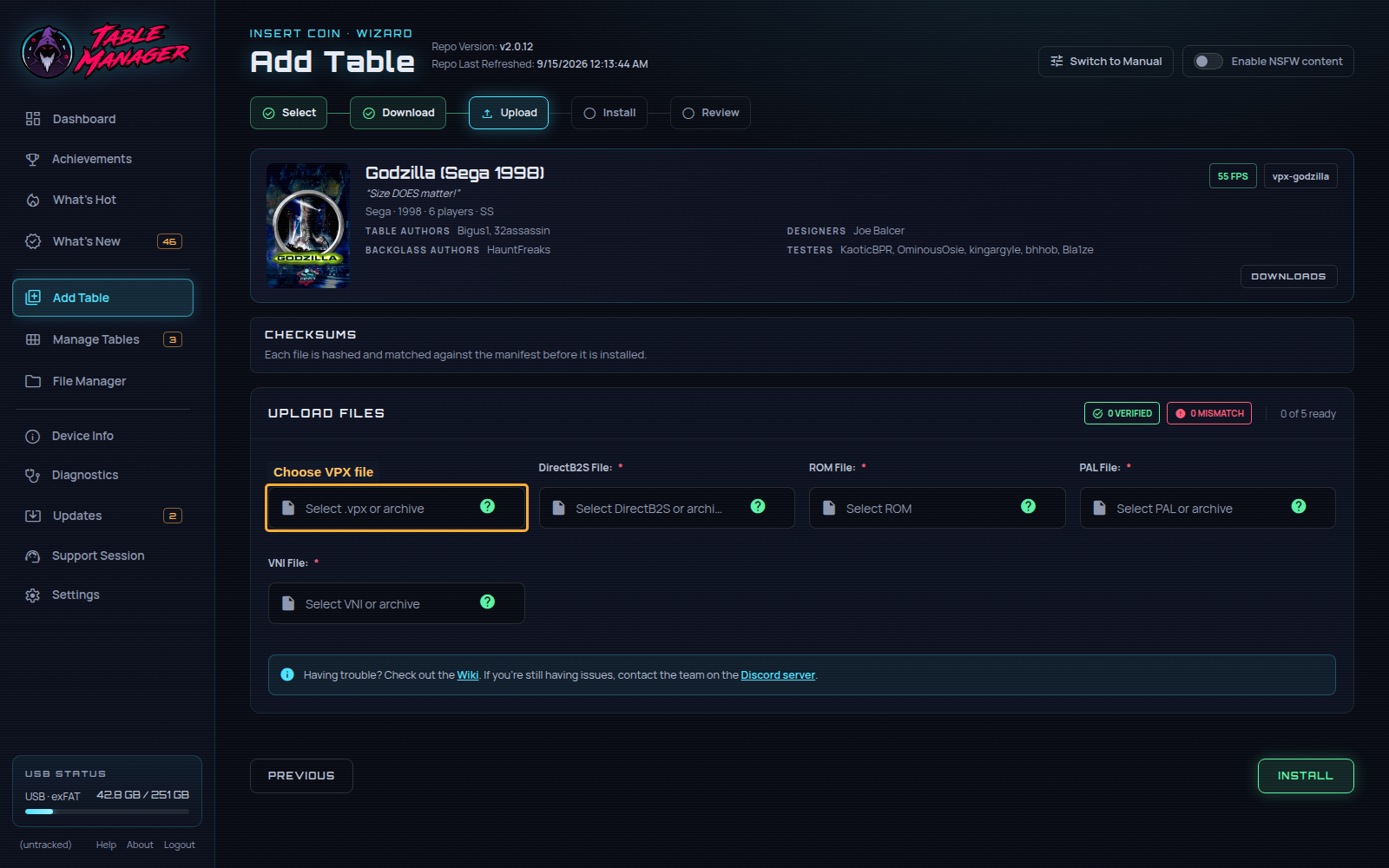Open help icon for DirectB2S file
1389x868 pixels.
coord(758,506)
